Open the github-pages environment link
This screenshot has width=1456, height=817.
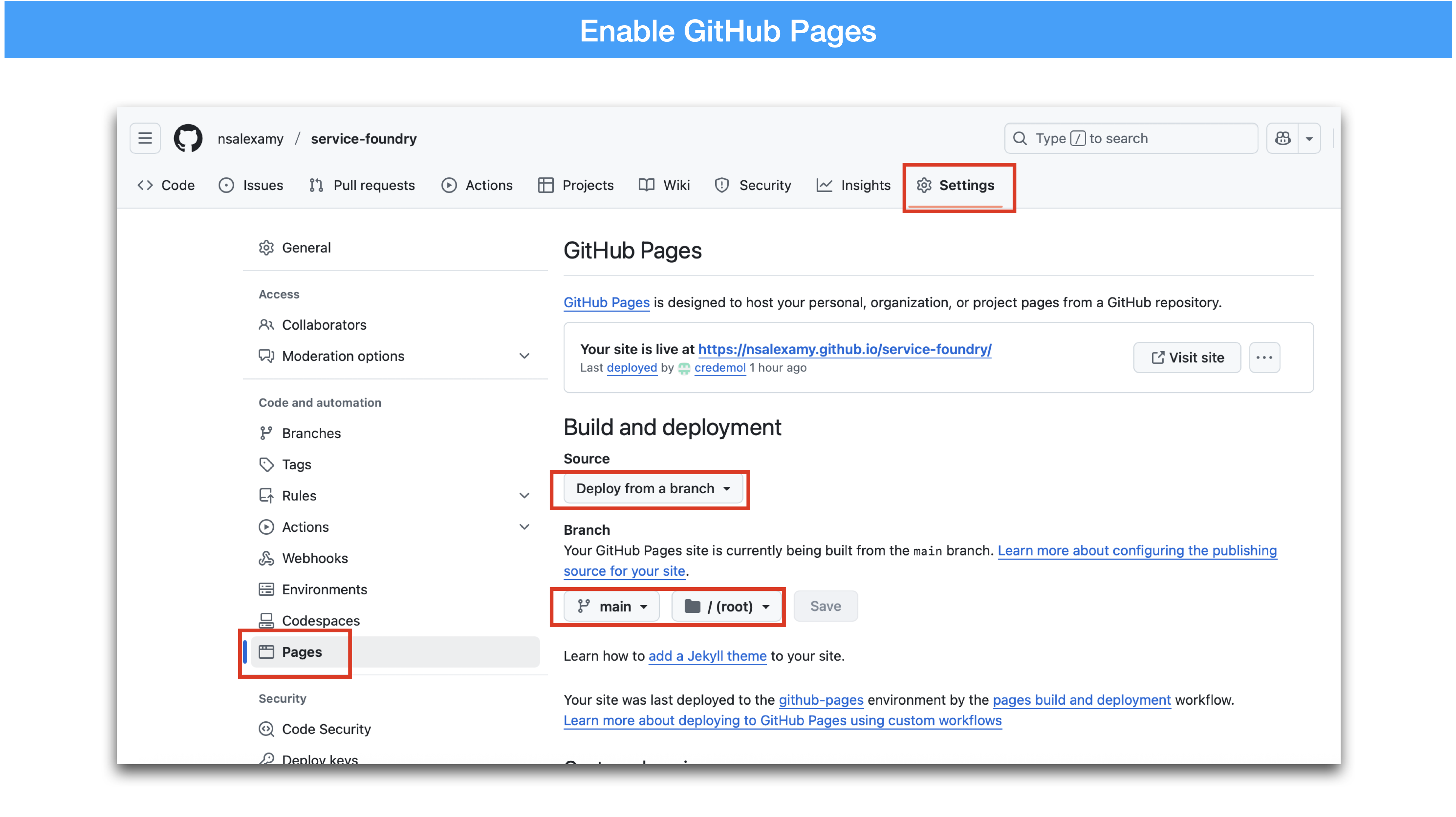tap(821, 700)
